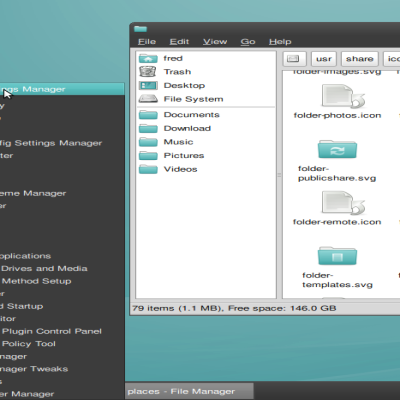Open the View menu
The image size is (400, 400).
[x=215, y=42]
